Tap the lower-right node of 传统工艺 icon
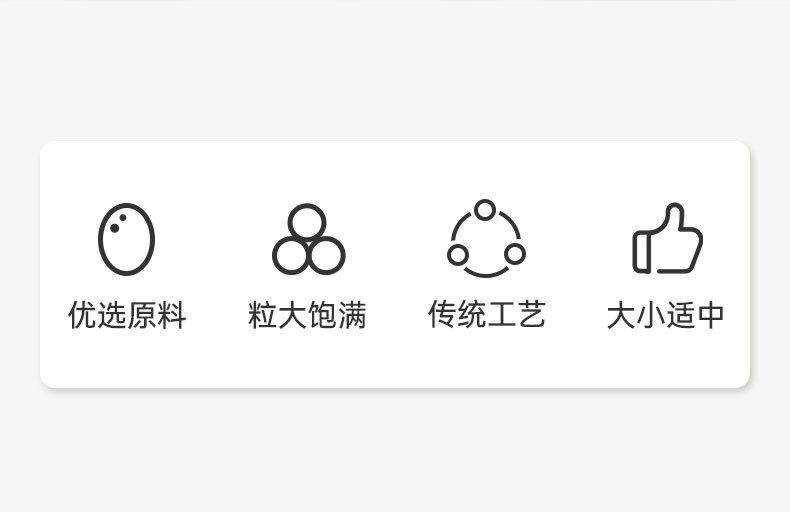The image size is (790, 512). point(515,254)
